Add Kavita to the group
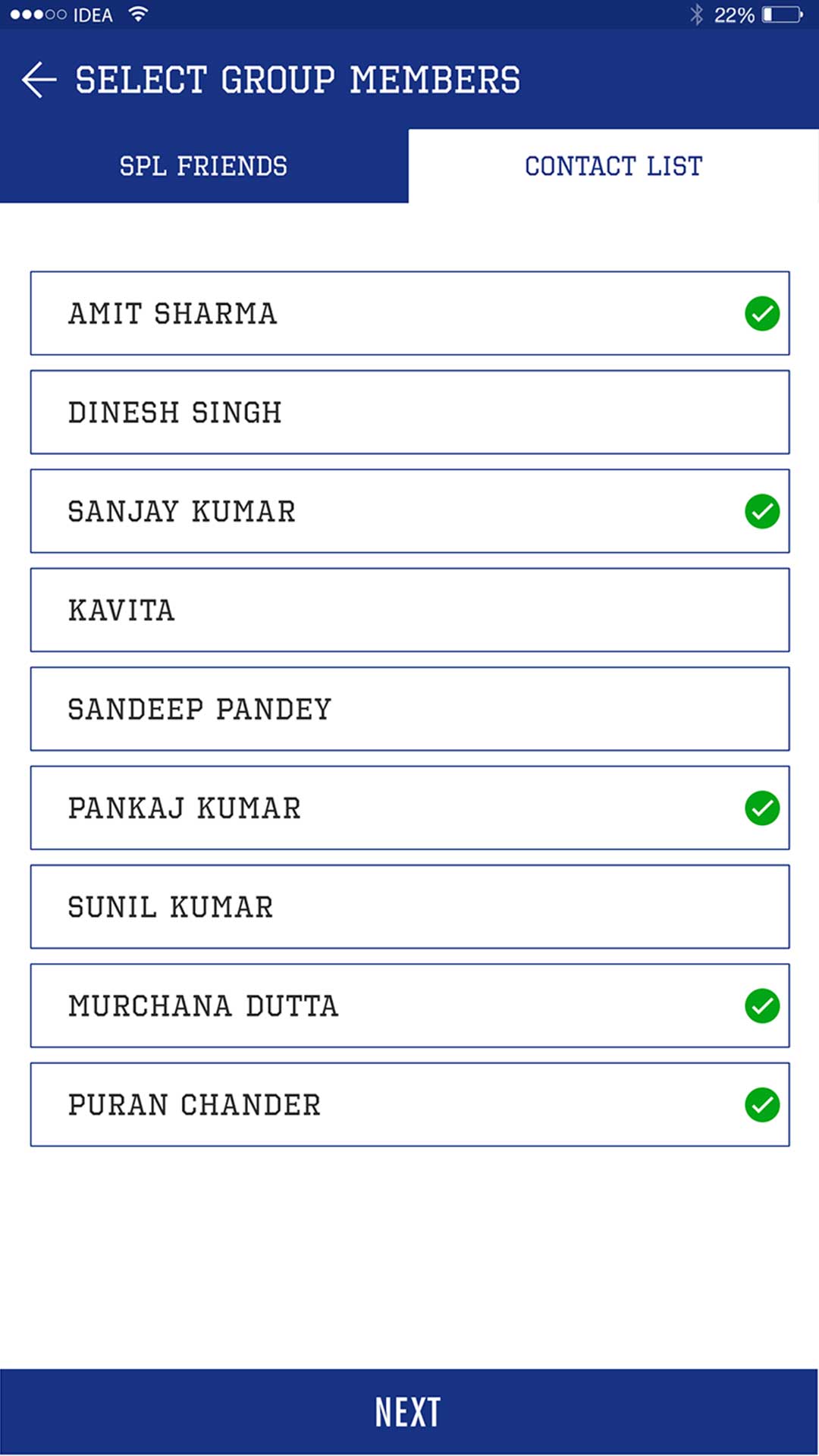 pyautogui.click(x=409, y=610)
